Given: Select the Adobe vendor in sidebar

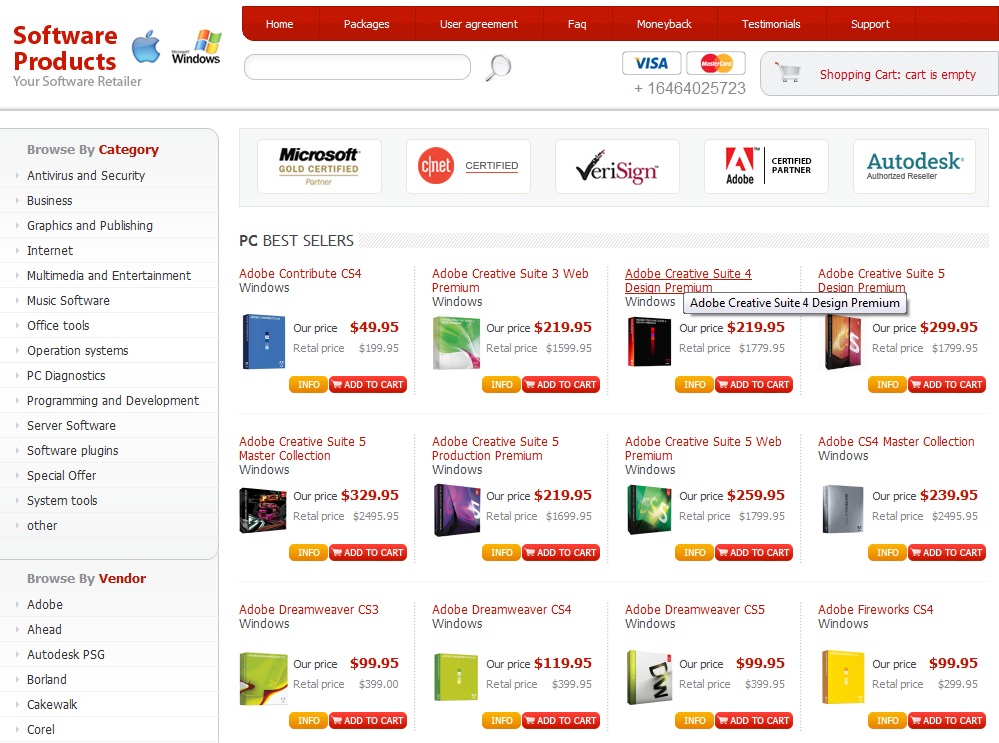Looking at the screenshot, I should (45, 605).
